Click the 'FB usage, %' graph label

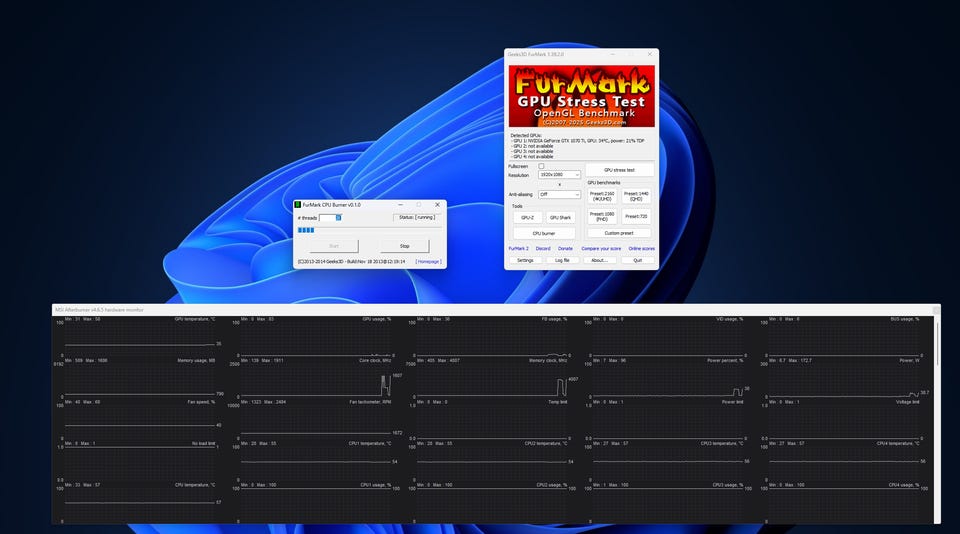[x=554, y=319]
